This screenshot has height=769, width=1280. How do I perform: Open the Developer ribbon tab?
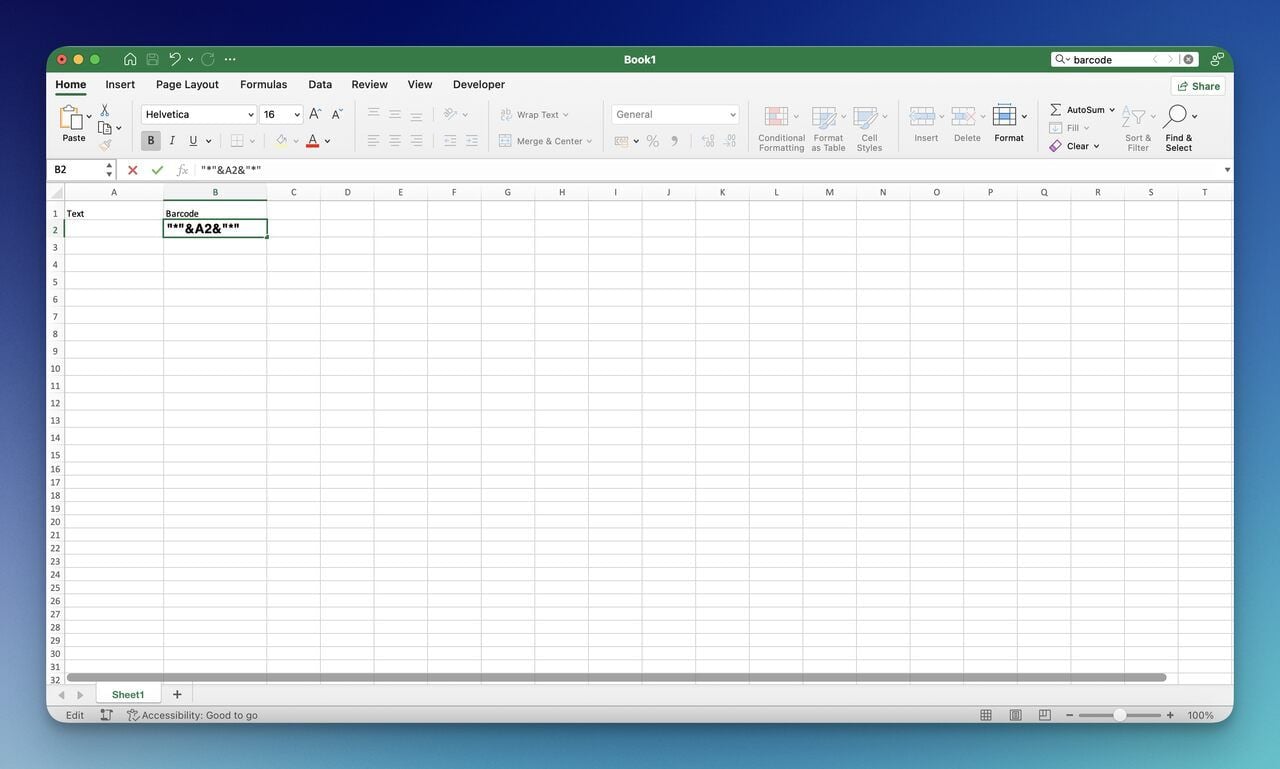click(x=479, y=85)
